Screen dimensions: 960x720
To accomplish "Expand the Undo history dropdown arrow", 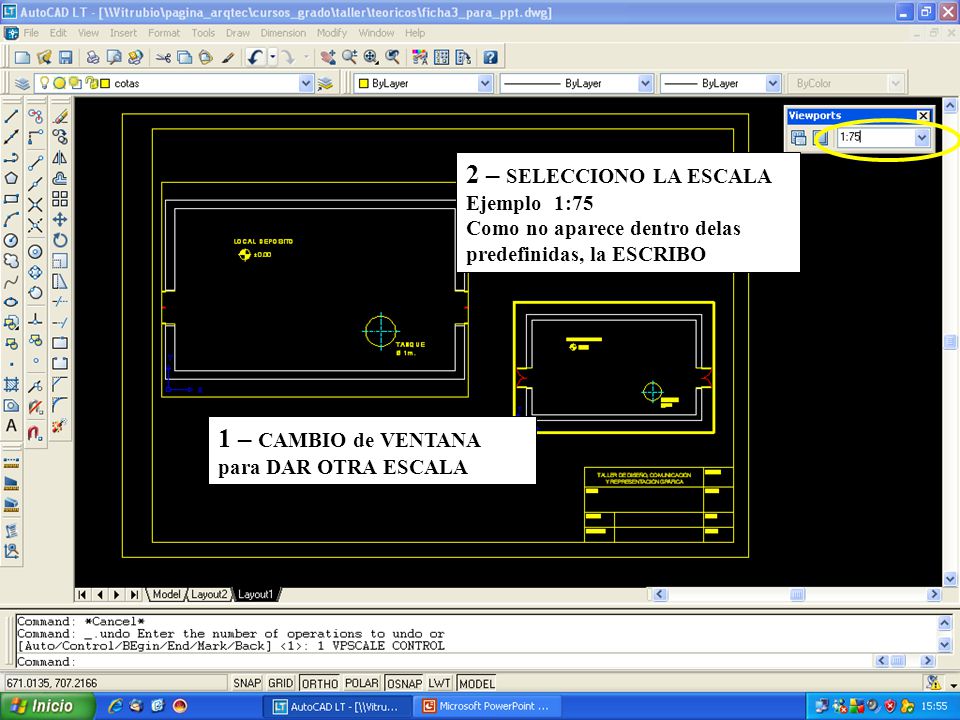I will (x=273, y=58).
